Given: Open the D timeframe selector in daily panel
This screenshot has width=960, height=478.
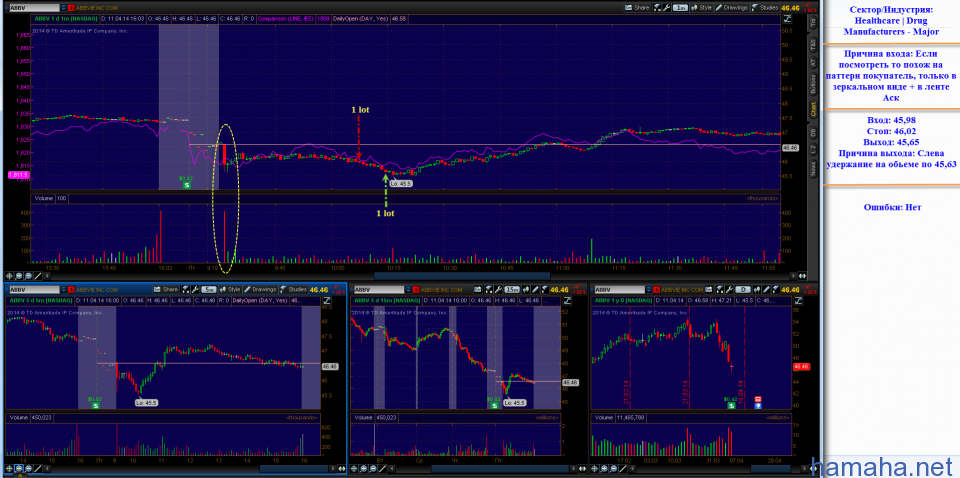Looking at the screenshot, I should (743, 289).
